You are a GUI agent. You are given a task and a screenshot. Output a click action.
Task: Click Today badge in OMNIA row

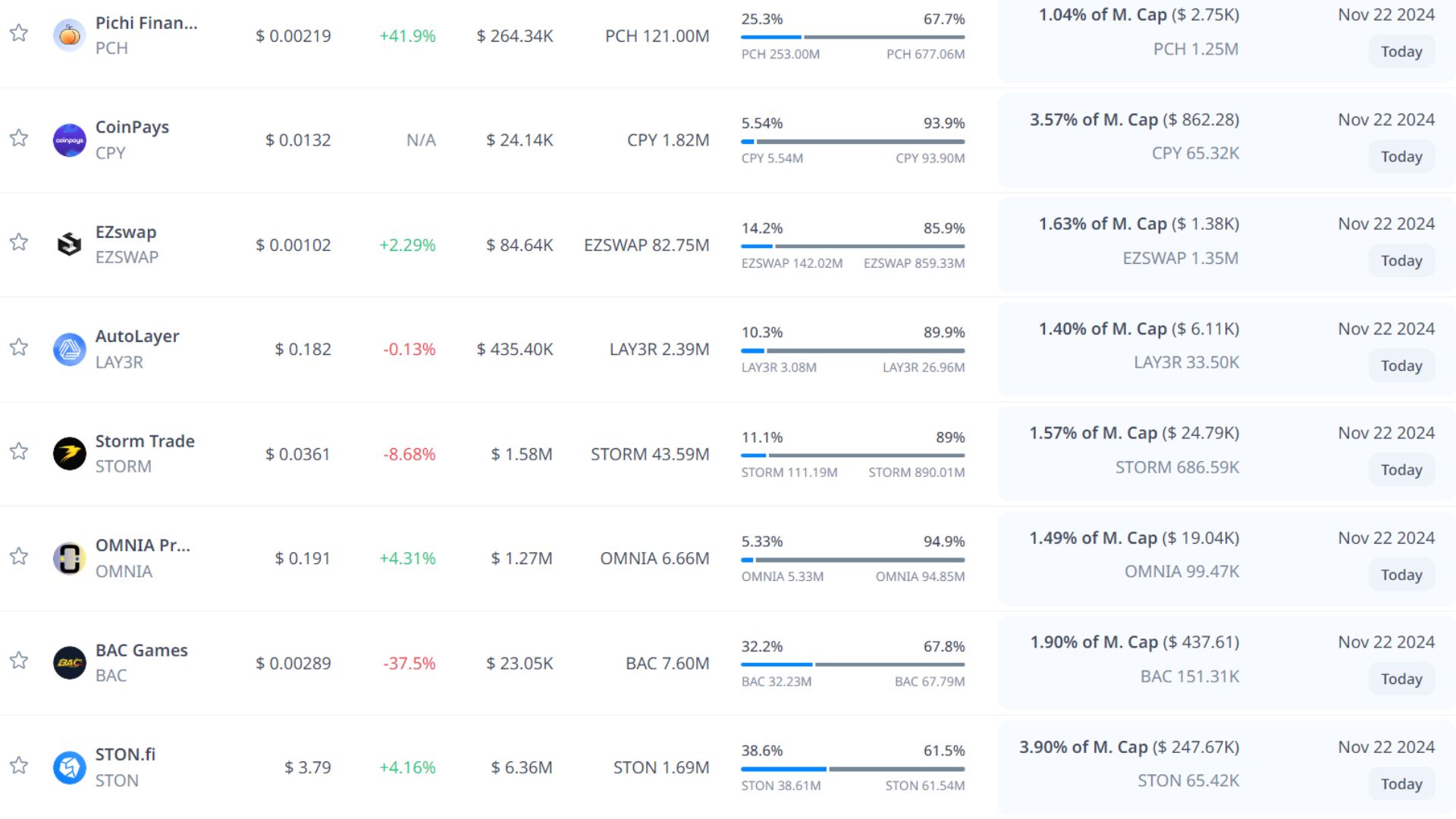point(1401,575)
